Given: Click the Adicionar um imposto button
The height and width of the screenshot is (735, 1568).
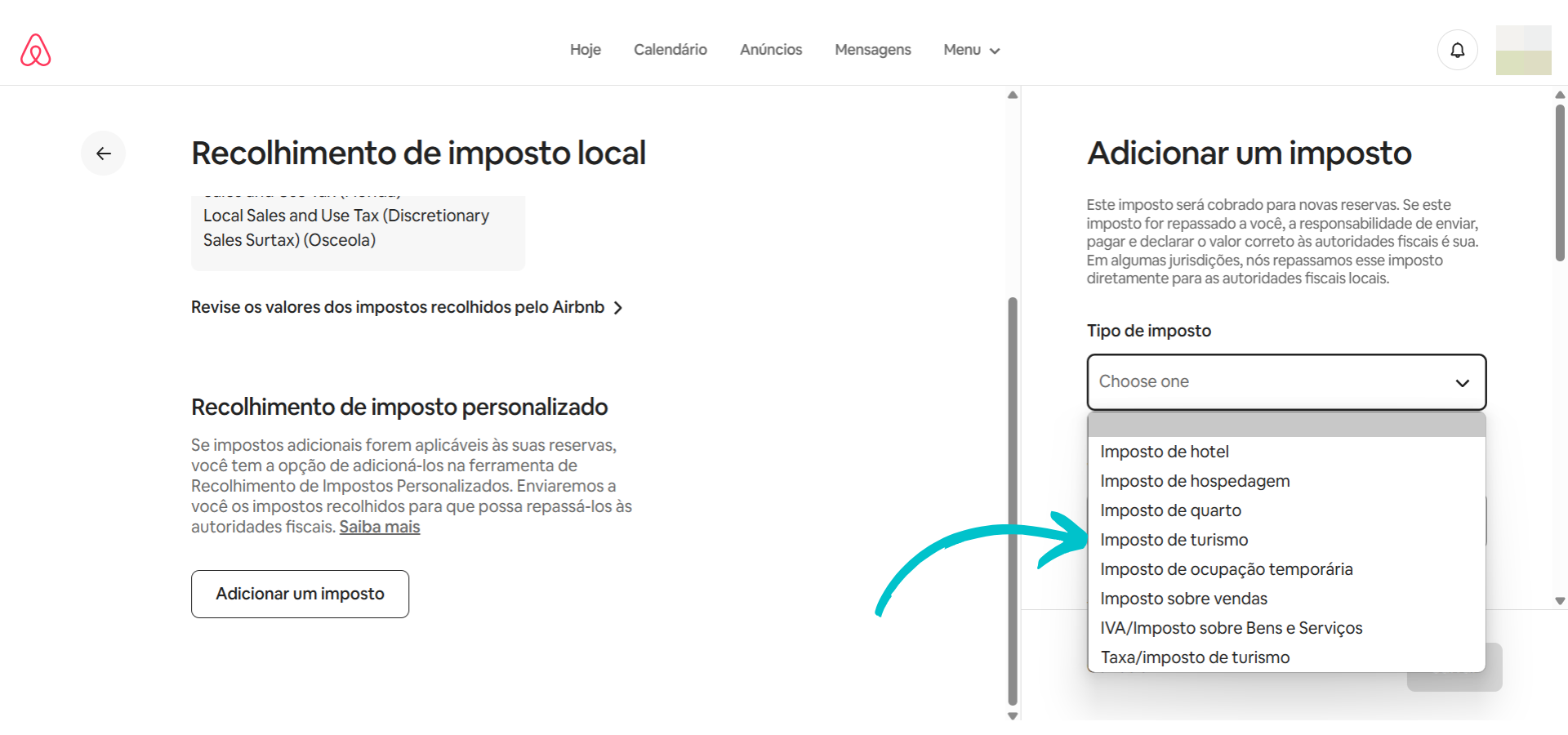Looking at the screenshot, I should point(300,594).
